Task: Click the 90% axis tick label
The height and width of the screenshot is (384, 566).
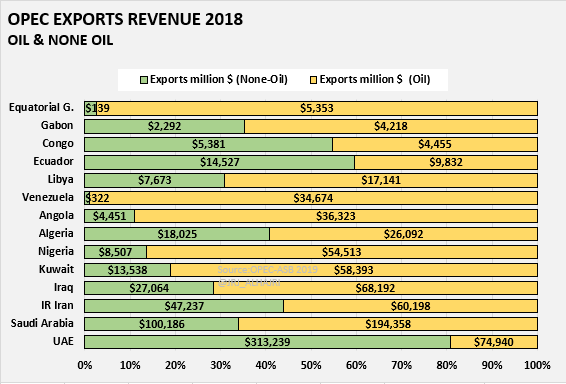Action: (x=492, y=365)
